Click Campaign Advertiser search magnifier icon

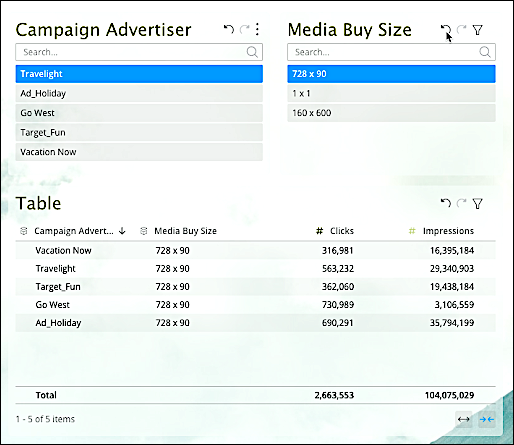[x=252, y=52]
